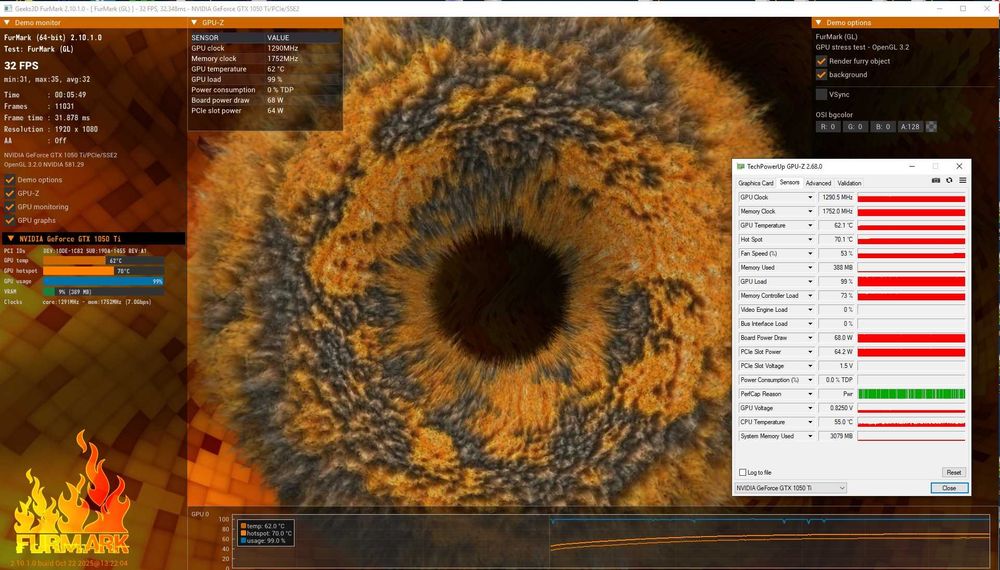Viewport: 1000px width, 570px height.
Task: Collapse the NVIDIA GeForce GTX 1050 Ti section
Action: [x=9, y=238]
